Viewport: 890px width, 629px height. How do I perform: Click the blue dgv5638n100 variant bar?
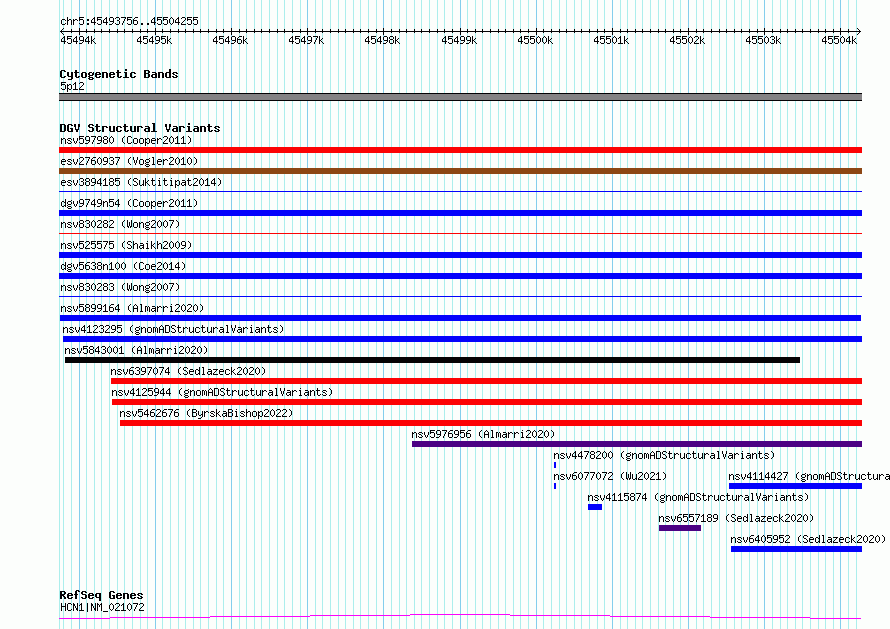point(460,276)
